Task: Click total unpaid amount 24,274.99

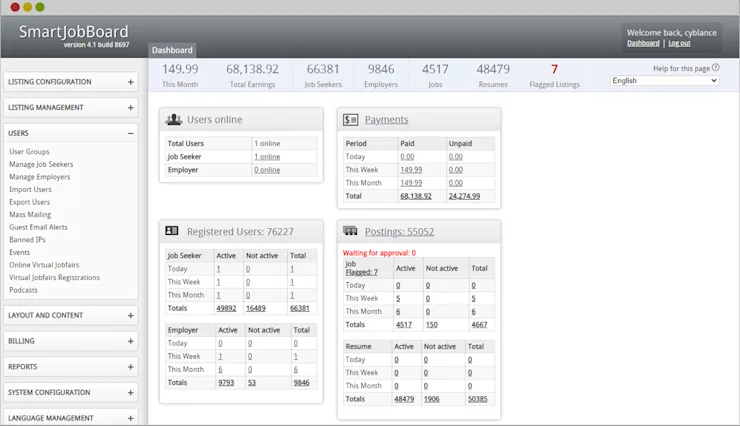Action: pyautogui.click(x=464, y=196)
